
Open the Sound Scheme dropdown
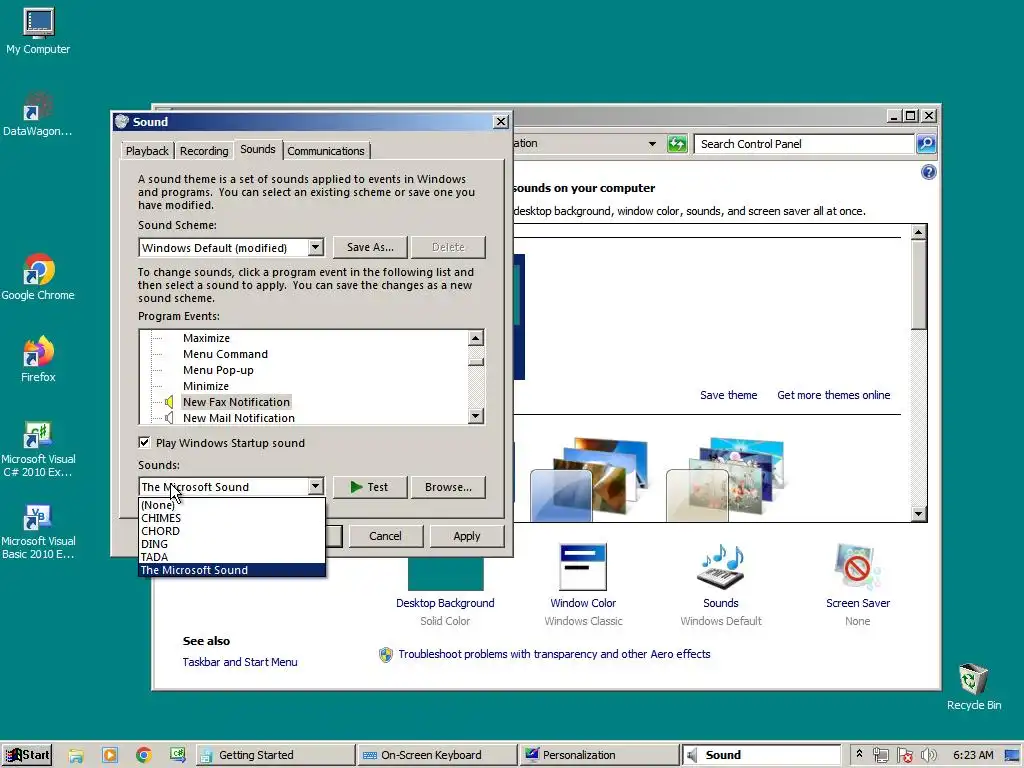(x=315, y=248)
